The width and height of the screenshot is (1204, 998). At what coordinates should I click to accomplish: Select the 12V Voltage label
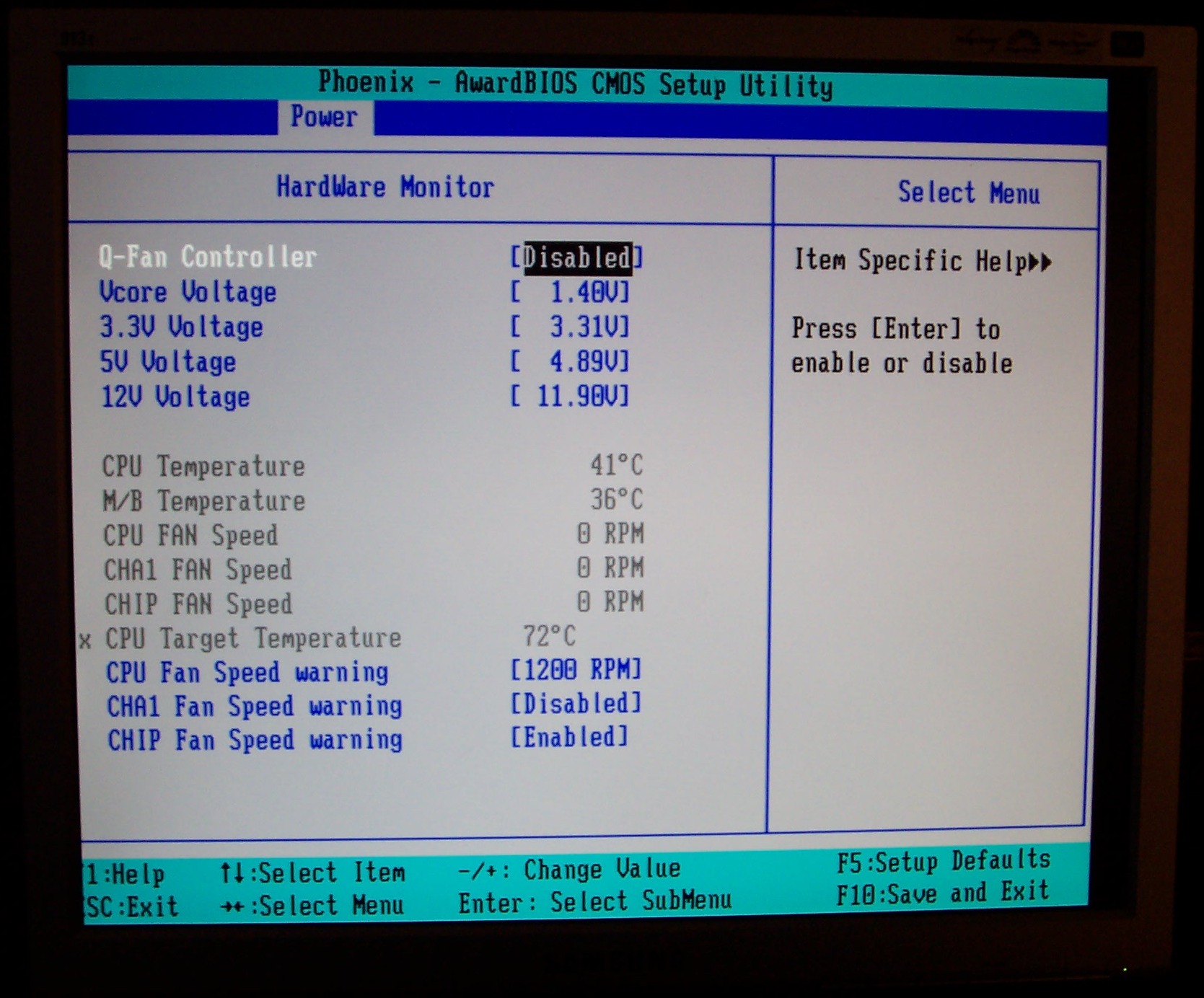click(175, 397)
